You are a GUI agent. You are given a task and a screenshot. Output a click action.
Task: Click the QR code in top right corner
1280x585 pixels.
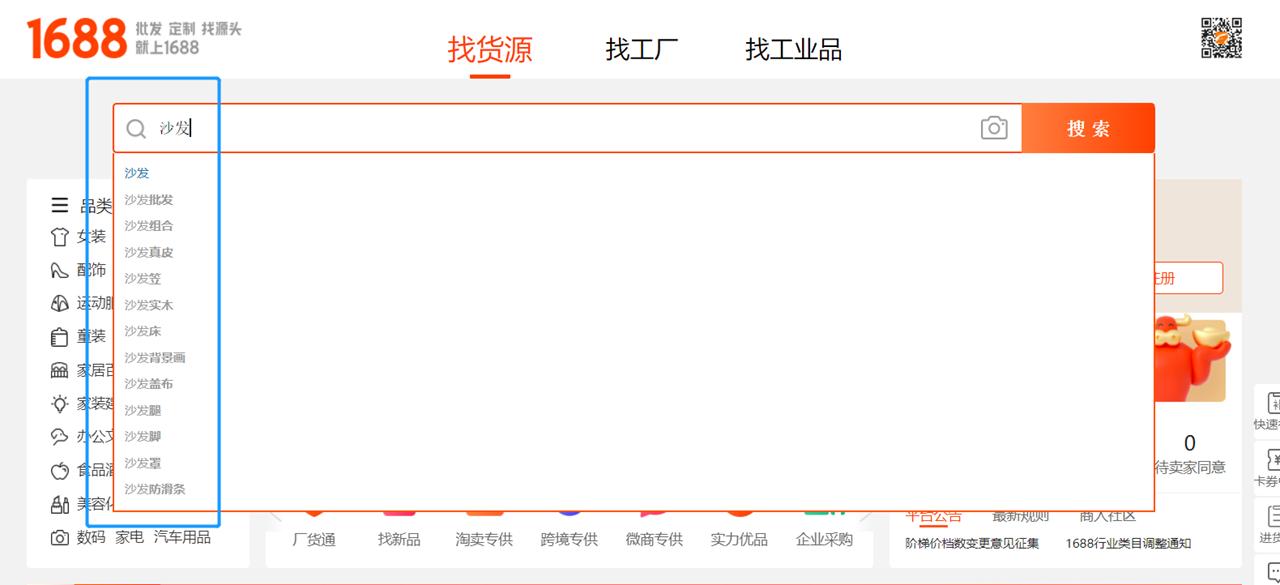pyautogui.click(x=1222, y=40)
